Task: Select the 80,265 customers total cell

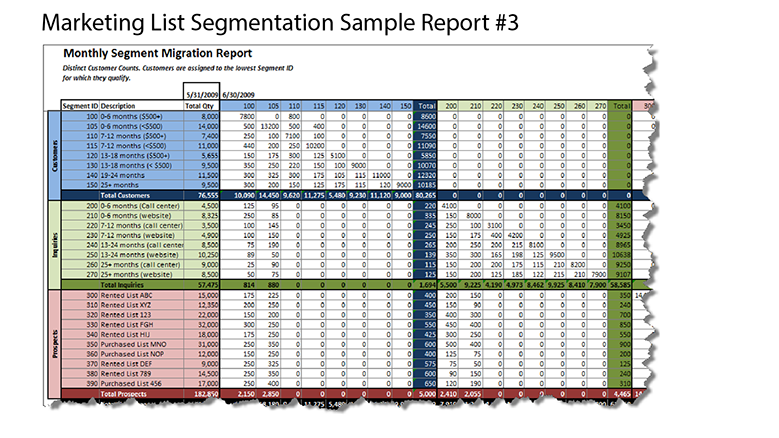Action: click(426, 196)
